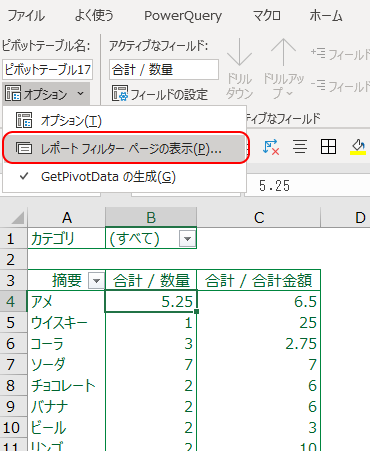370x451 pixels.
Task: Click the align lines icon
Action: (x=300, y=147)
